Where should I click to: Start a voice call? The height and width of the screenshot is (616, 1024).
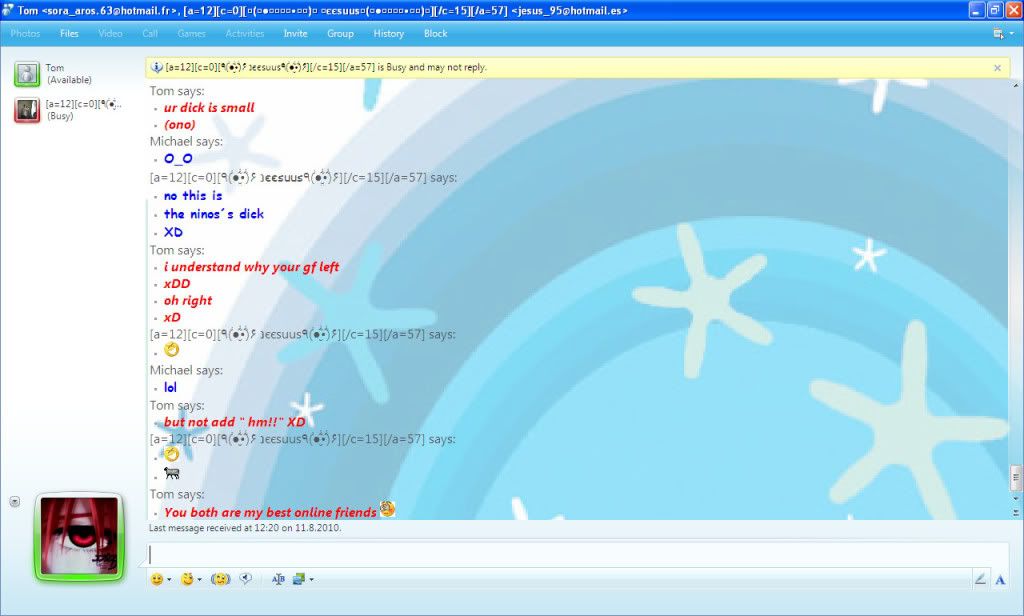click(x=150, y=33)
